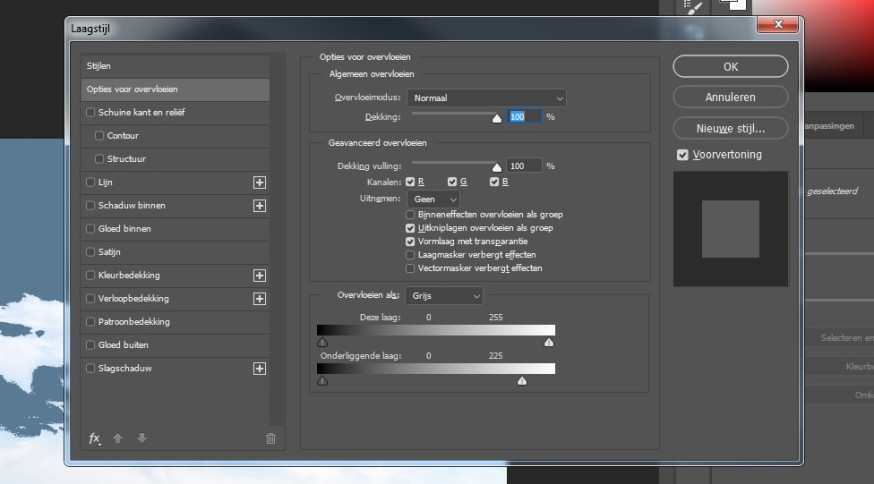Click the Dekking vulling percentage field
This screenshot has width=874, height=484.
pyautogui.click(x=524, y=166)
